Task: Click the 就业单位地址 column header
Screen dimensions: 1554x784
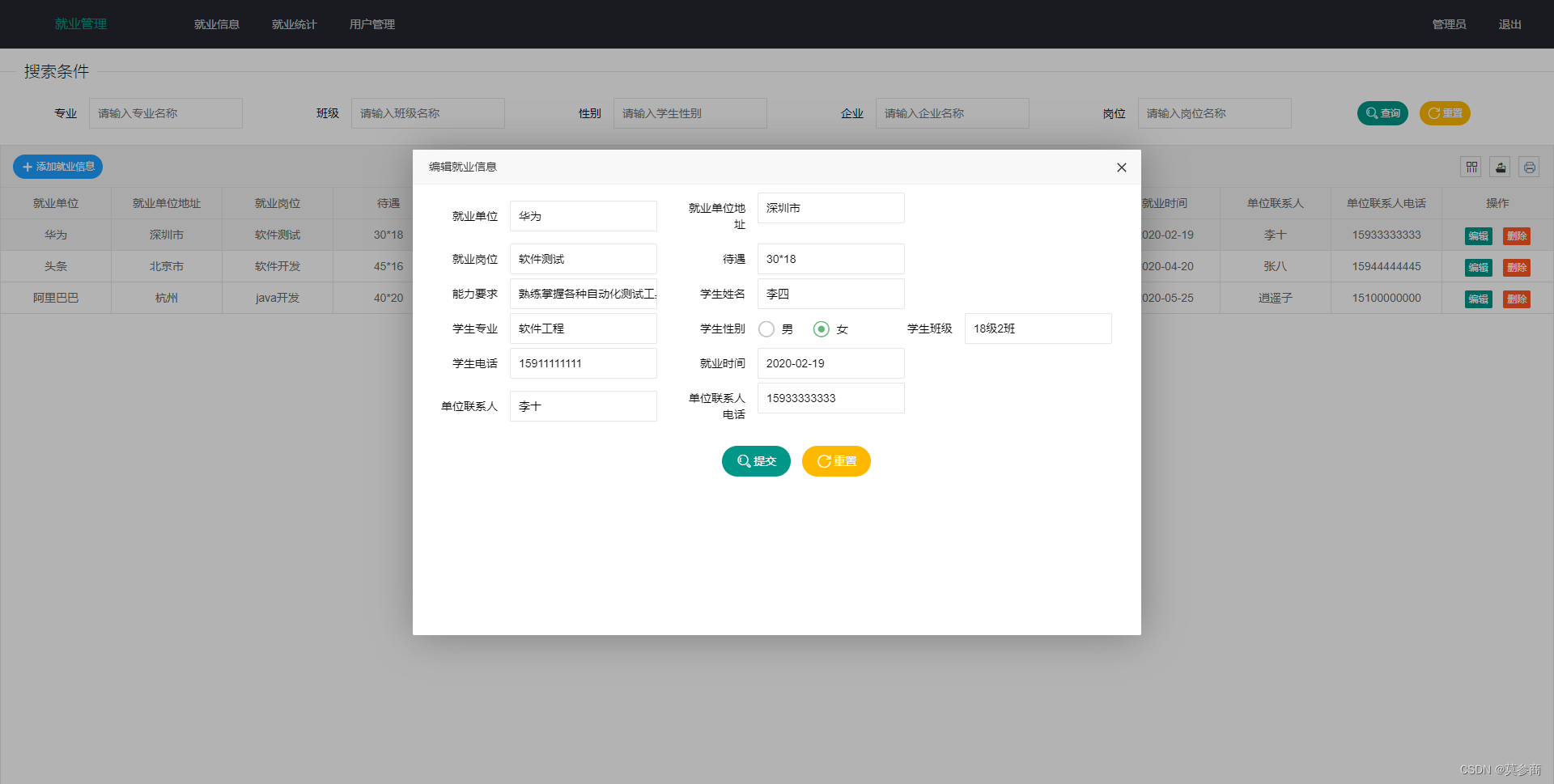Action: [167, 203]
